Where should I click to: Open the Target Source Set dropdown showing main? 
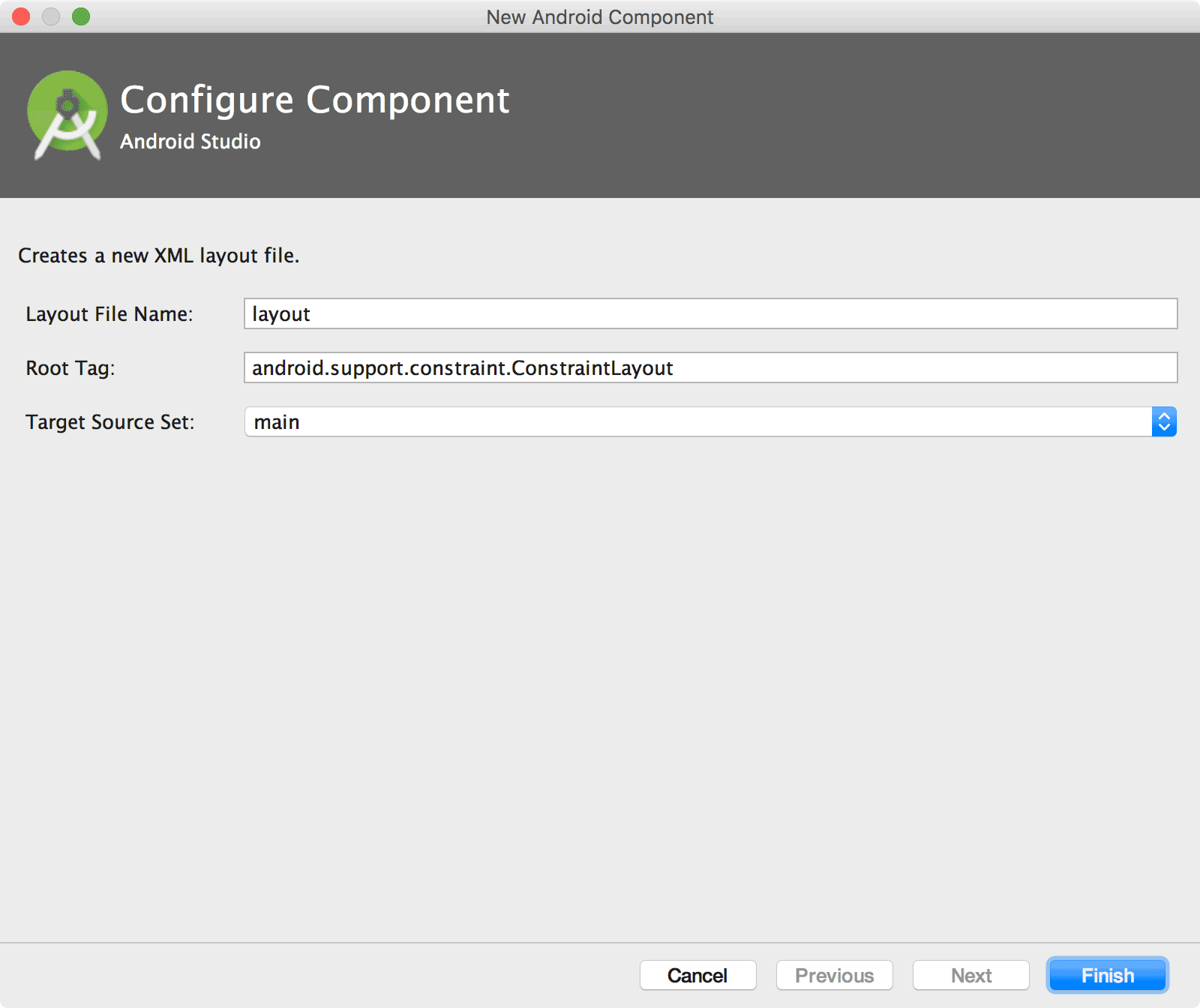[x=710, y=421]
